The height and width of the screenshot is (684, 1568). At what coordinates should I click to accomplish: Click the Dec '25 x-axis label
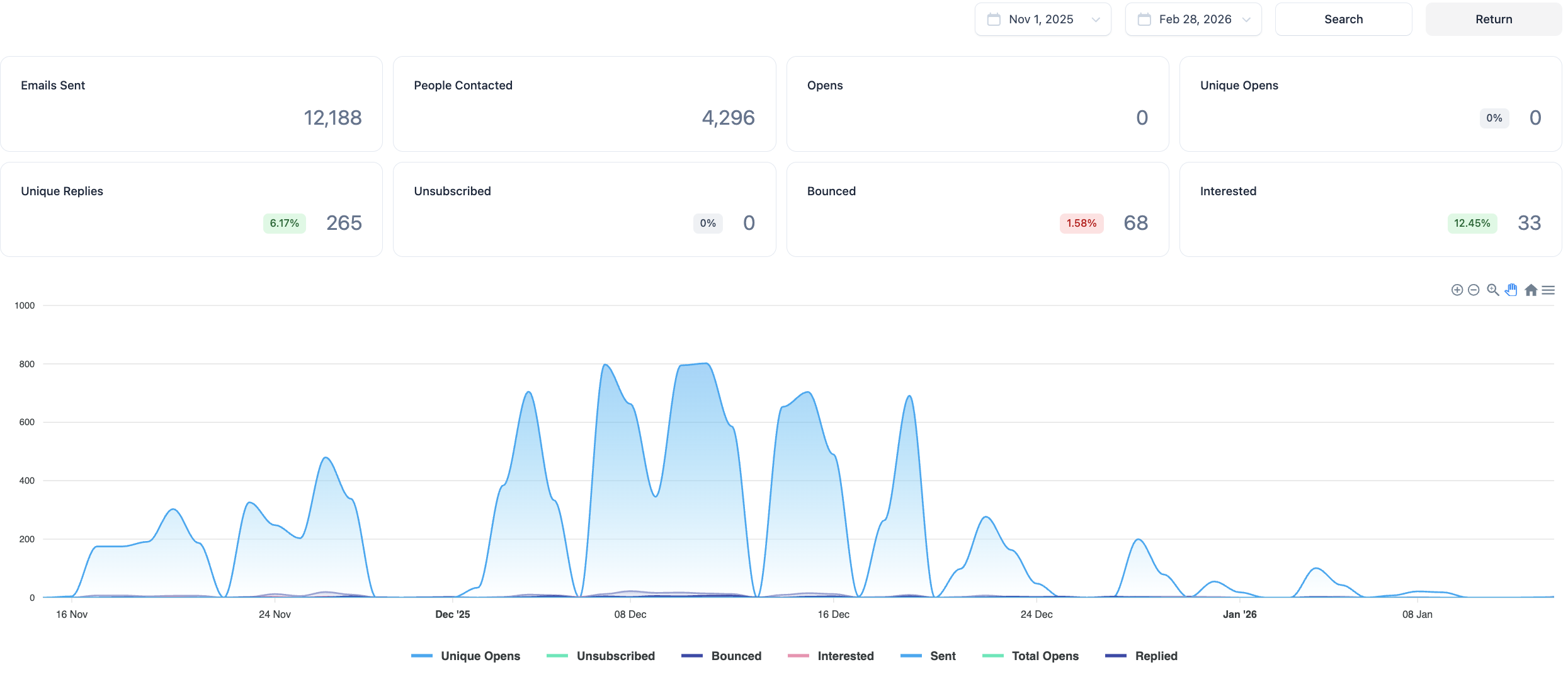(x=453, y=614)
